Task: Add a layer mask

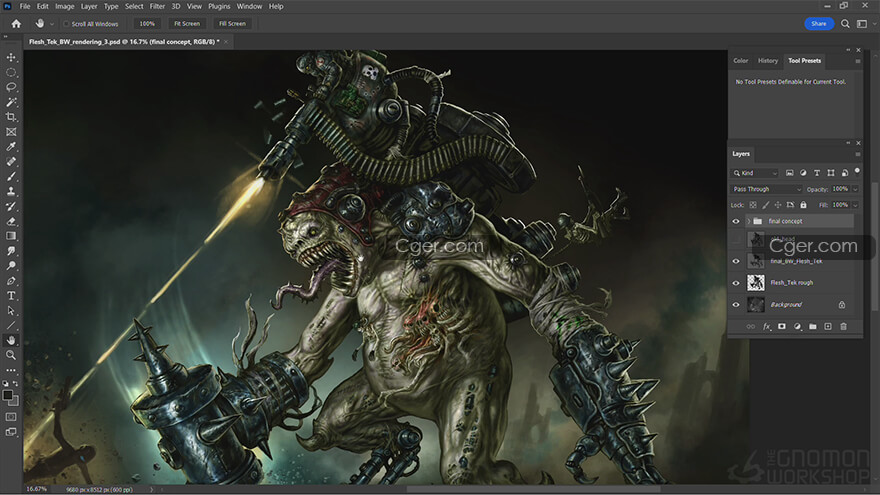Action: [x=782, y=326]
